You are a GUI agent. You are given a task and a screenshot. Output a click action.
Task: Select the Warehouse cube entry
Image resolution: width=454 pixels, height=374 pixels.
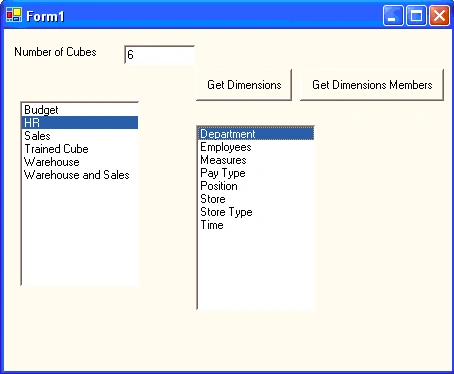pos(80,162)
